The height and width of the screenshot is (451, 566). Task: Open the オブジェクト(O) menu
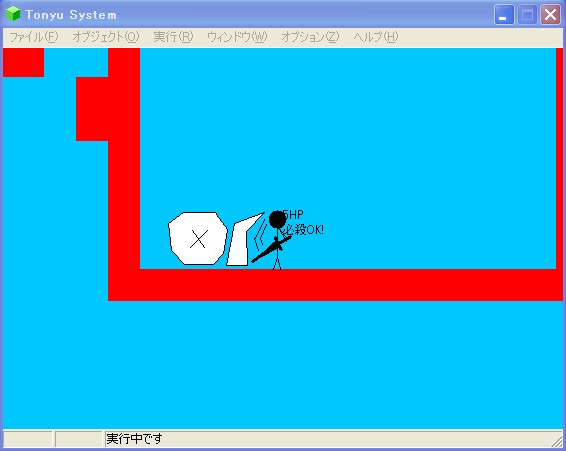pos(105,37)
